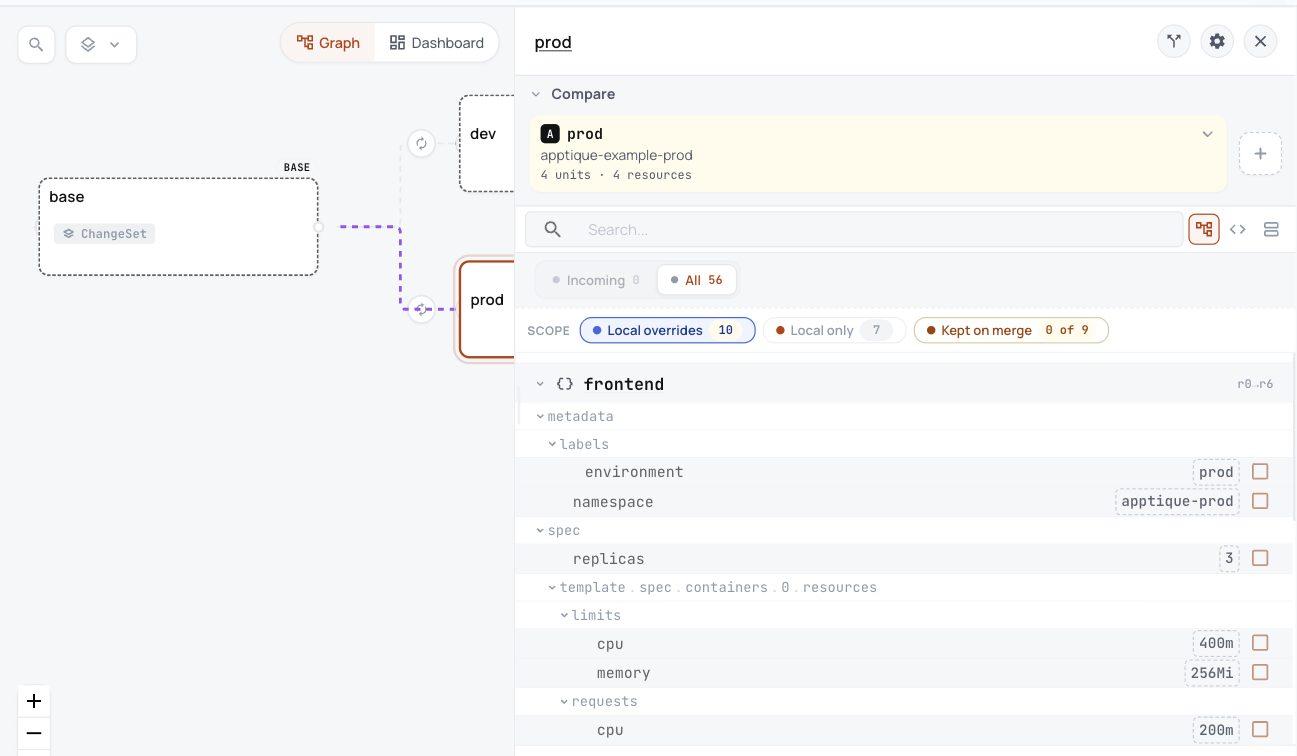Check the replicas row checkbox
This screenshot has height=756, width=1297.
coord(1260,558)
